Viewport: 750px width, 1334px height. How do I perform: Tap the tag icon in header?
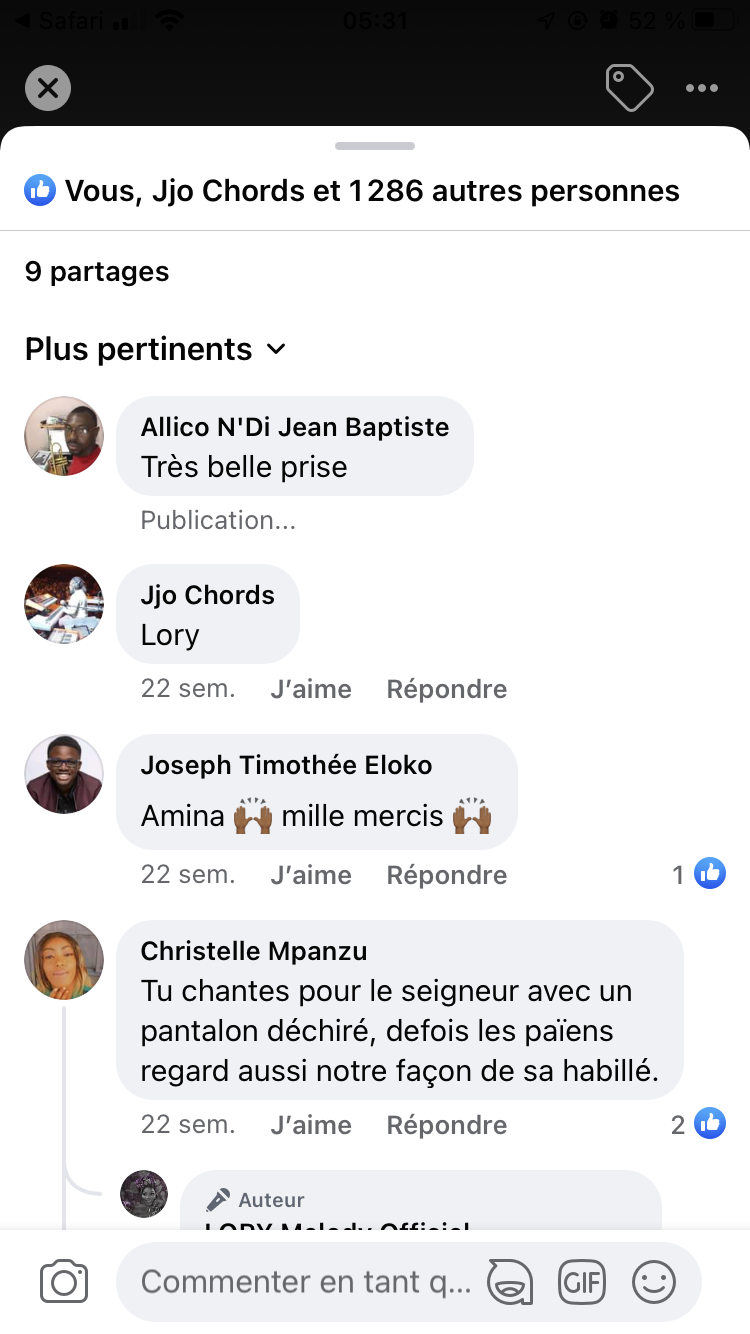click(629, 88)
